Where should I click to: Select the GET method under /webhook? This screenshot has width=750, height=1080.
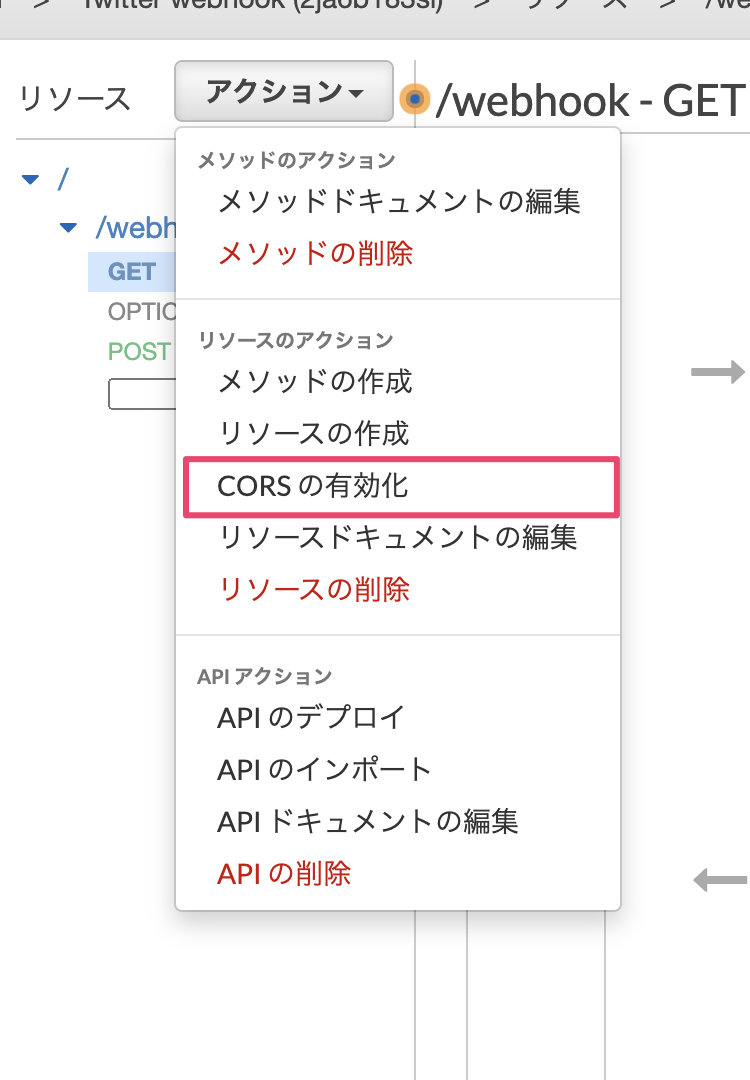pyautogui.click(x=132, y=271)
